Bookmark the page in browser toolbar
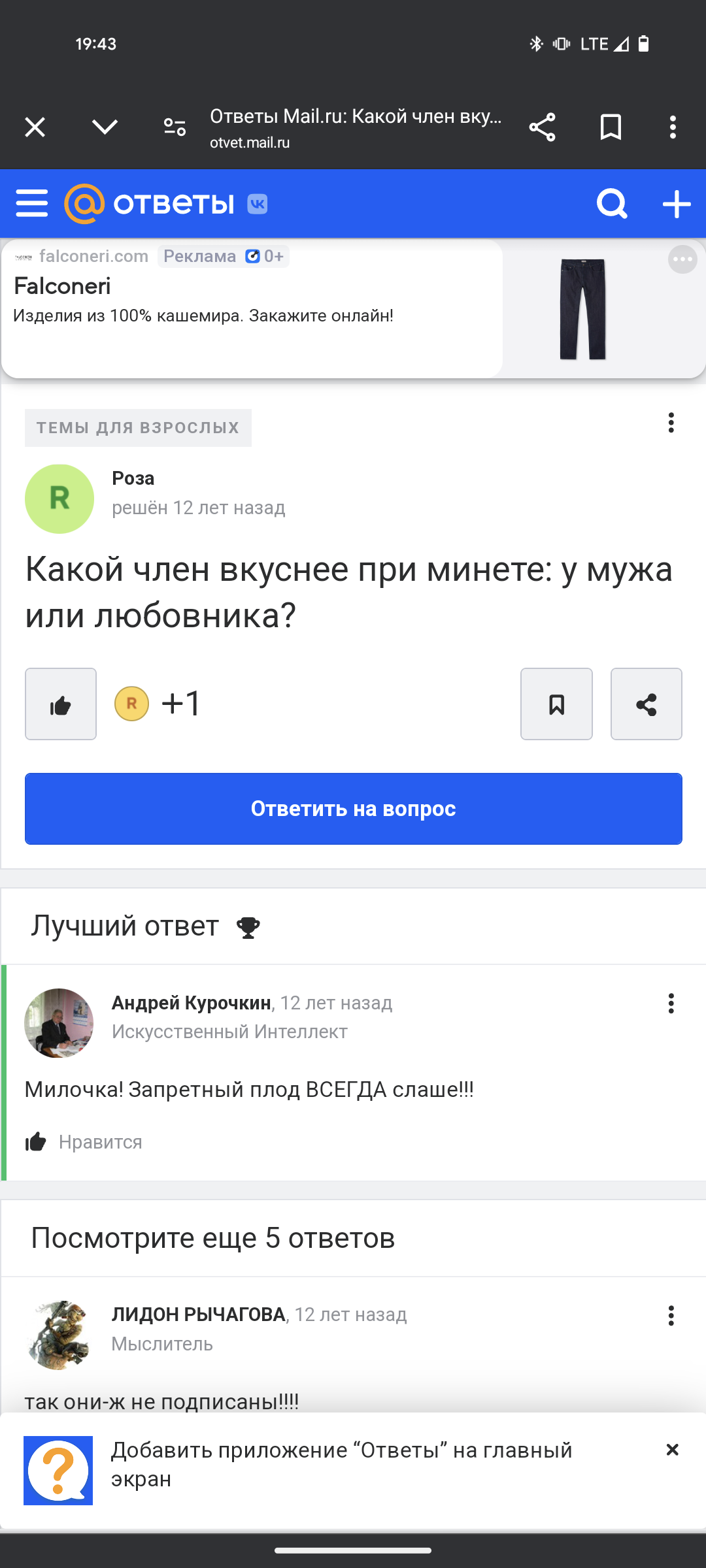 (x=611, y=127)
